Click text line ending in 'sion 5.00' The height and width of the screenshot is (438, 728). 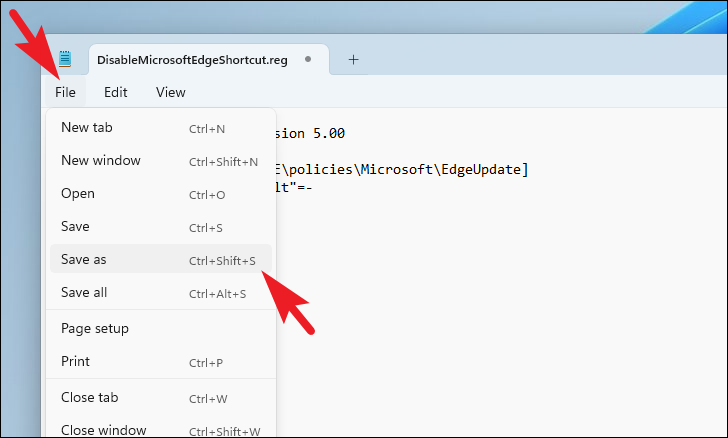click(x=311, y=133)
